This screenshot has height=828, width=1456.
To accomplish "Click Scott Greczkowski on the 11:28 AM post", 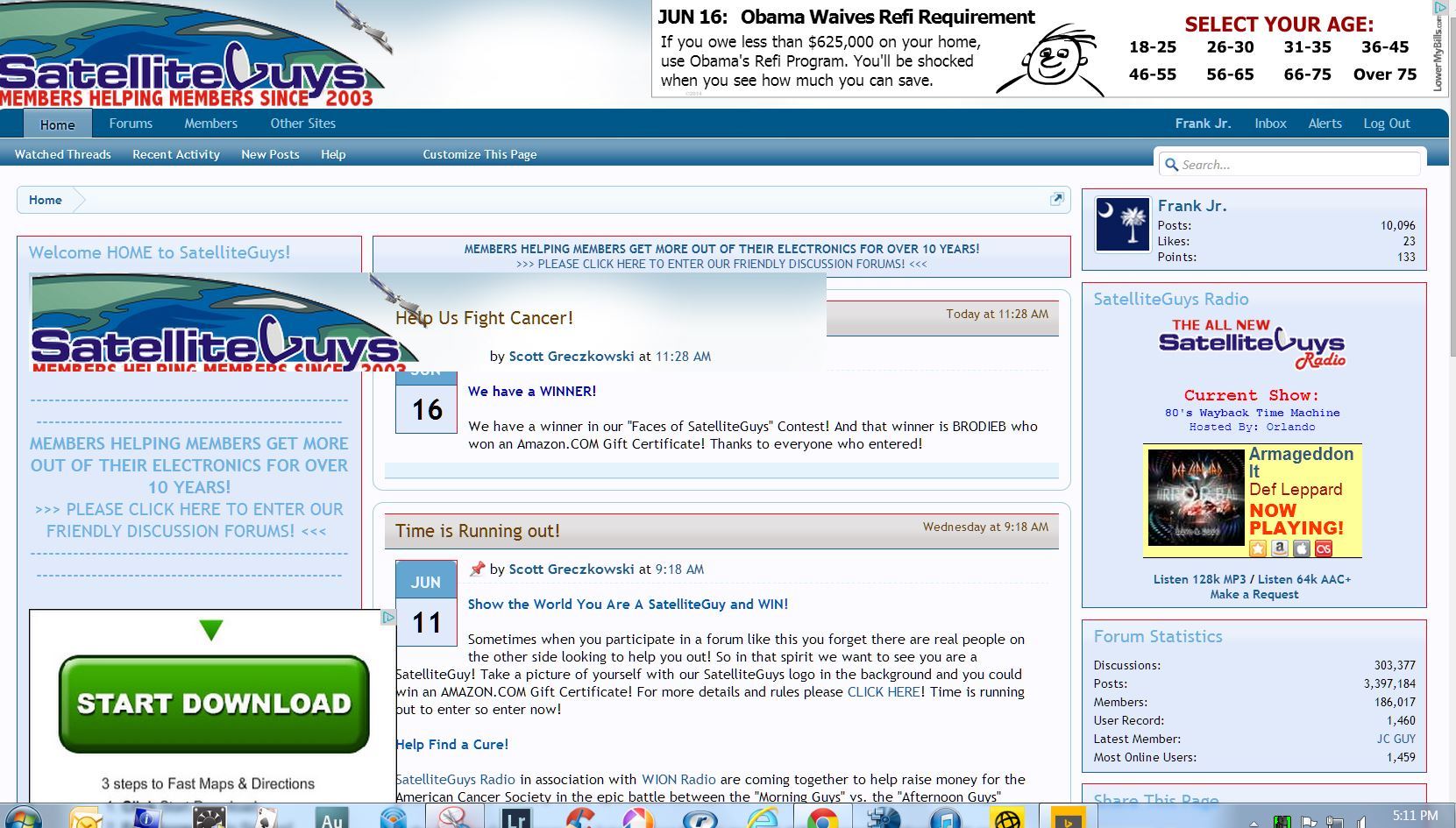I will (x=572, y=357).
